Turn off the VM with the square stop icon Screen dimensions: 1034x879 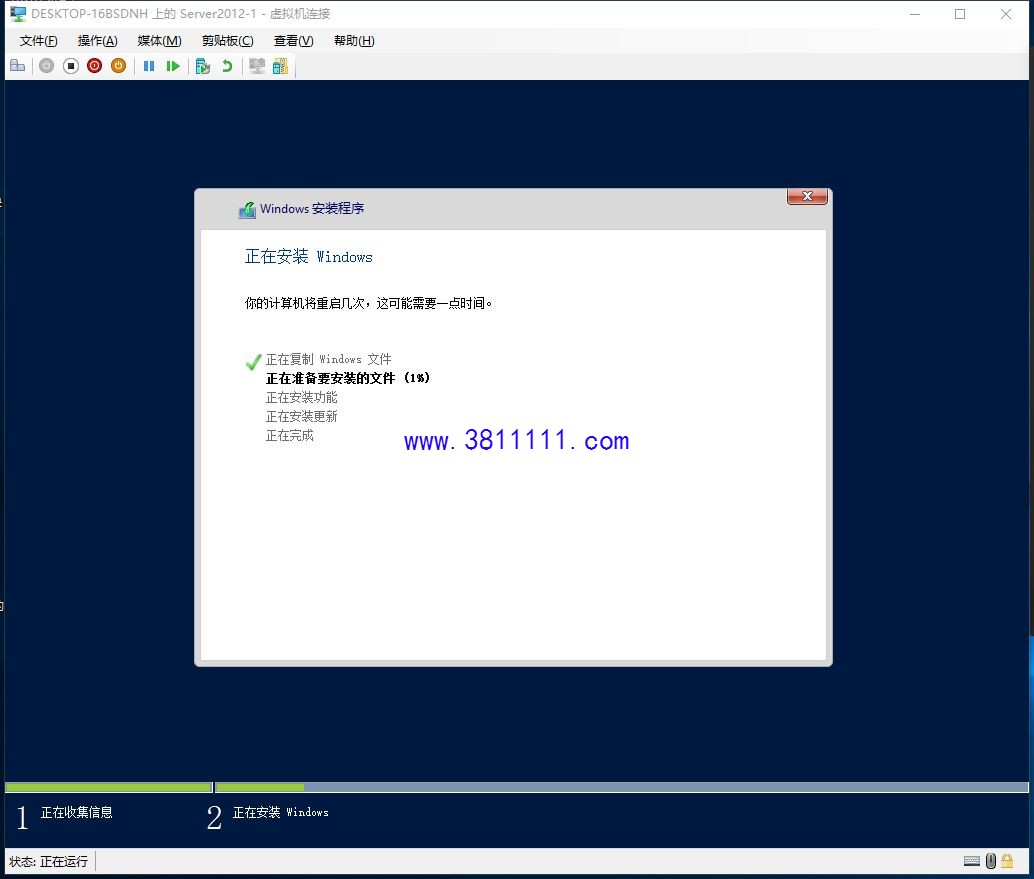tap(71, 66)
